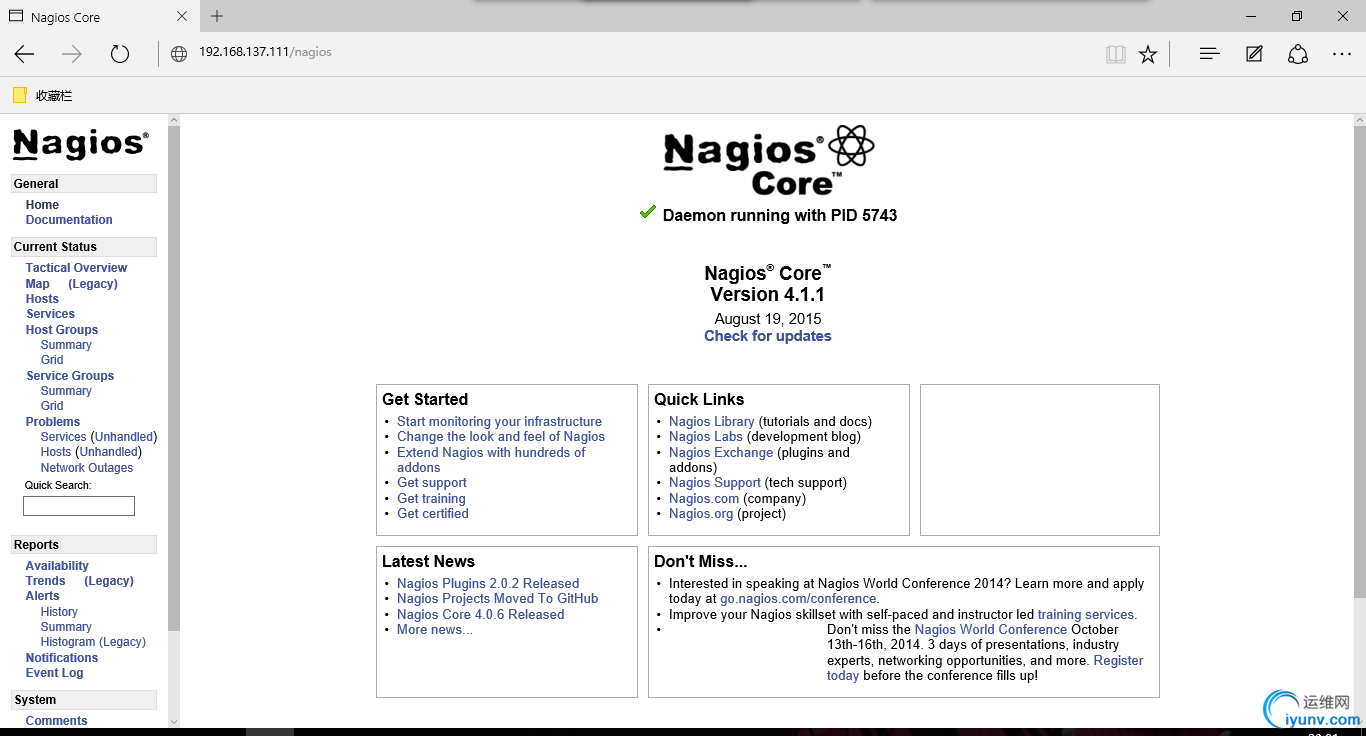
Task: Open Grid under Service Groups
Action: pyautogui.click(x=52, y=406)
